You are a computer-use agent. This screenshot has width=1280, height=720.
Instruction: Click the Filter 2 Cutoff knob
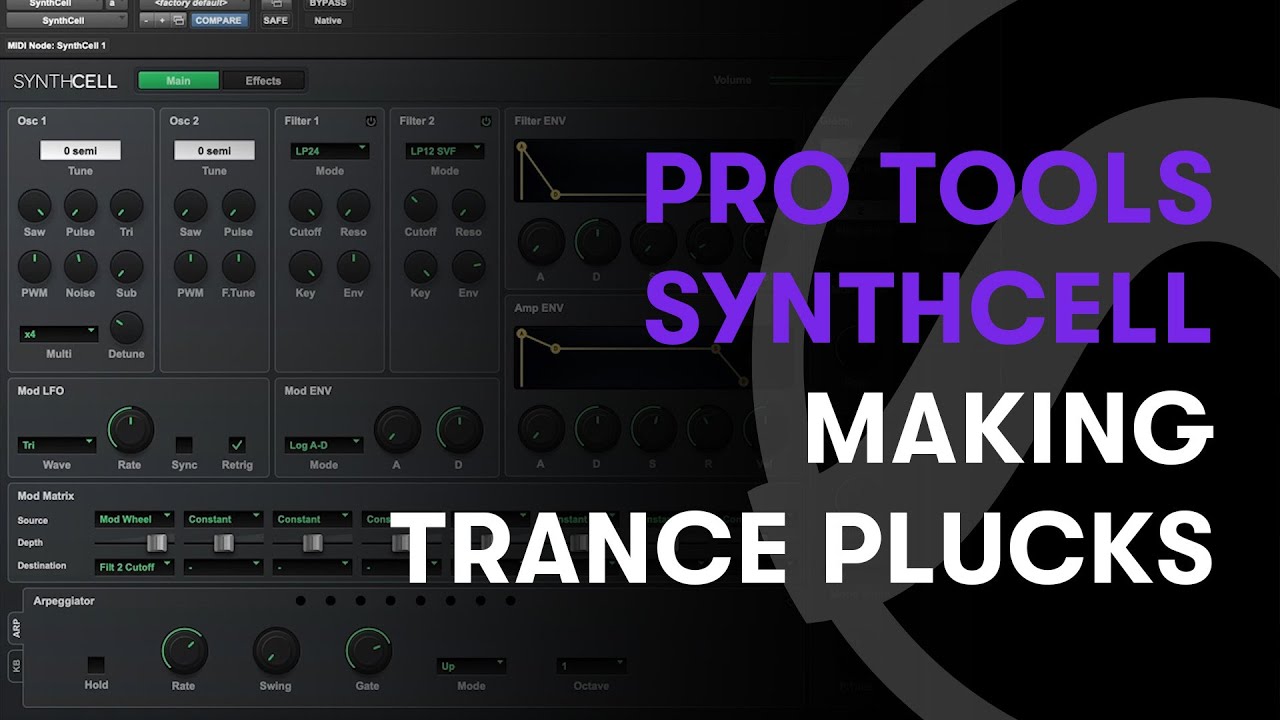(420, 205)
